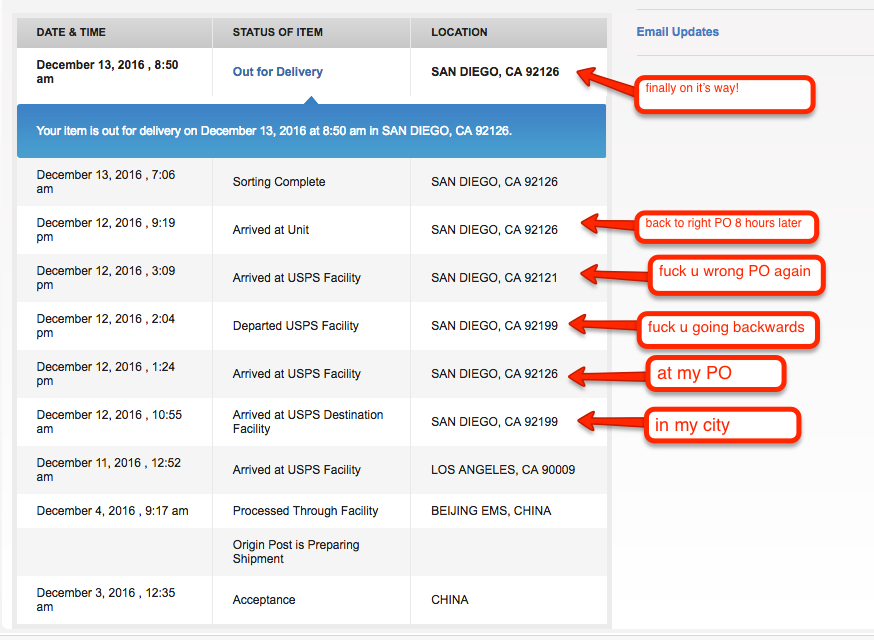
Task: Open the Email Updates link
Action: [x=677, y=32]
